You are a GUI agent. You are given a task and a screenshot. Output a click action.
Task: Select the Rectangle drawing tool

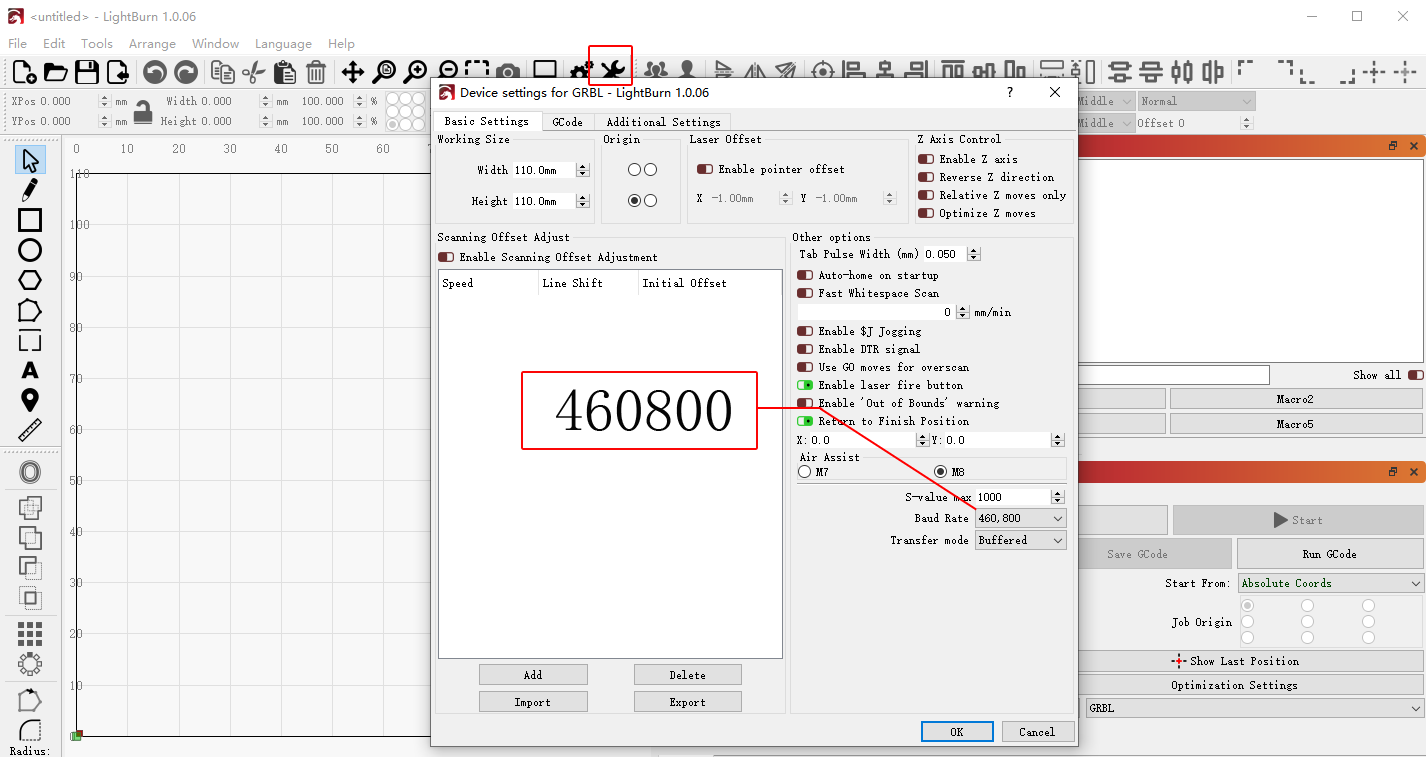pos(30,220)
